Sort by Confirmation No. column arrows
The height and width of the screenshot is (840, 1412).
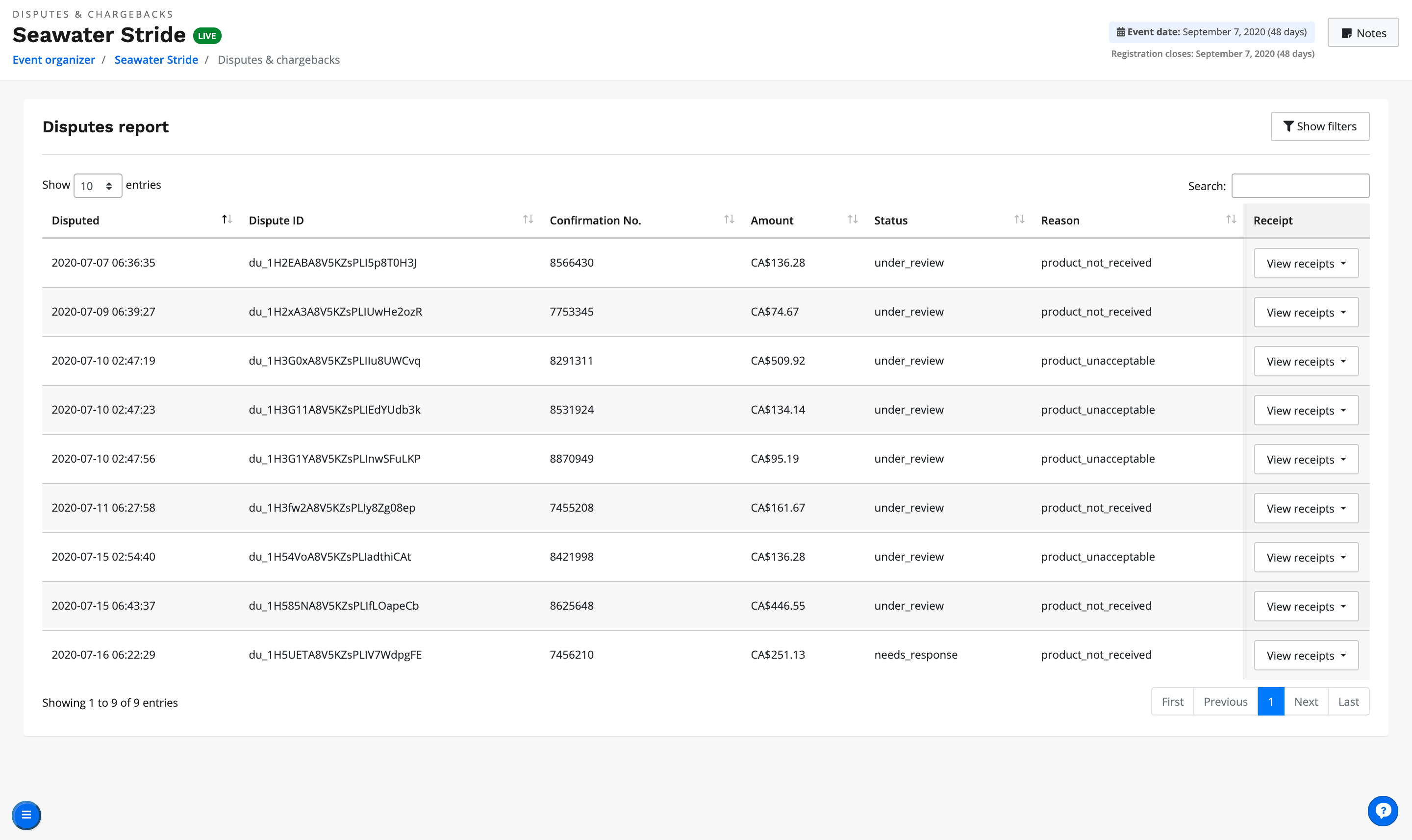pyautogui.click(x=729, y=220)
